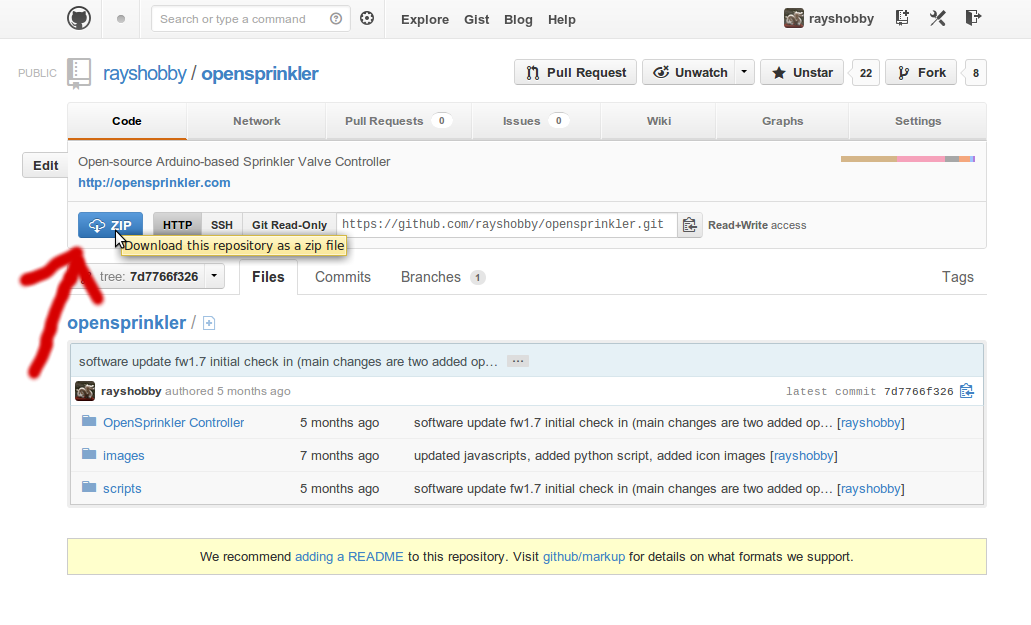Copy the clone URL to clipboard
The width and height of the screenshot is (1031, 625).
point(690,225)
